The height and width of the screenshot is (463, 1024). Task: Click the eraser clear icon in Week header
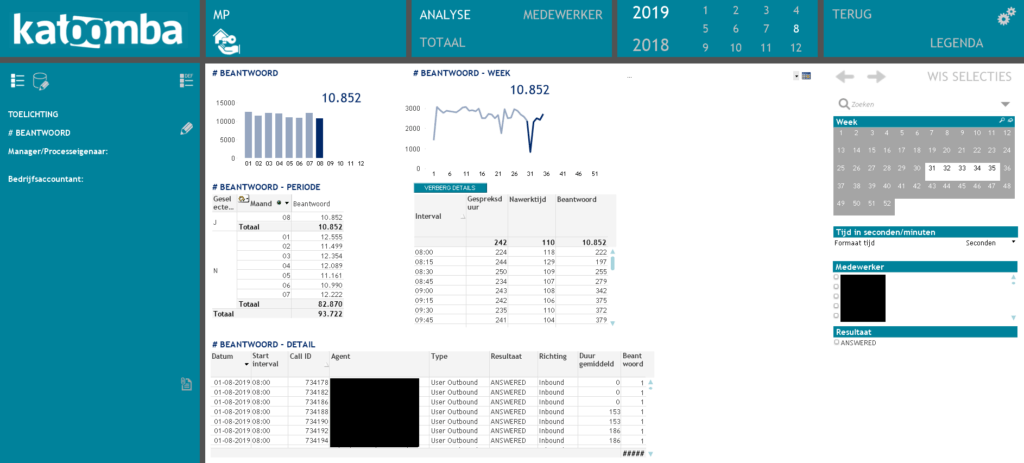point(1011,121)
